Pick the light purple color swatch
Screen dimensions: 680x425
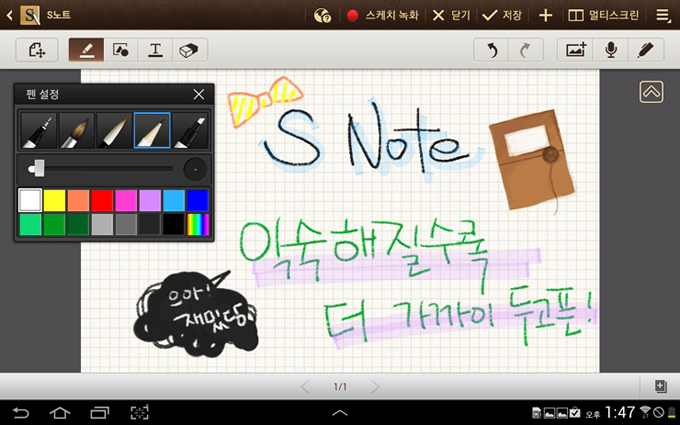pyautogui.click(x=150, y=200)
